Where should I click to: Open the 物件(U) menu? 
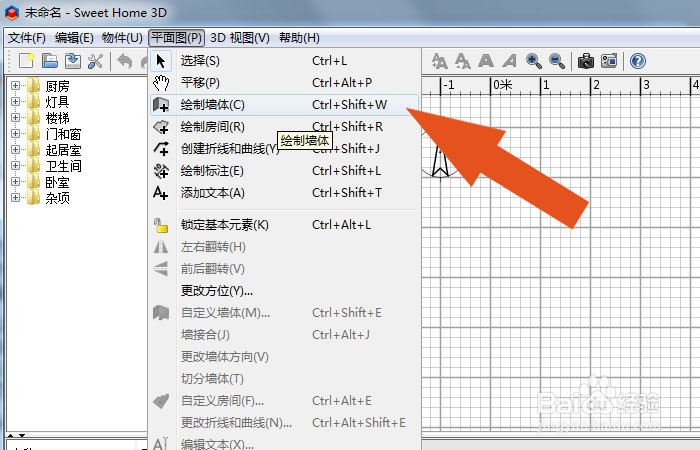click(x=122, y=38)
